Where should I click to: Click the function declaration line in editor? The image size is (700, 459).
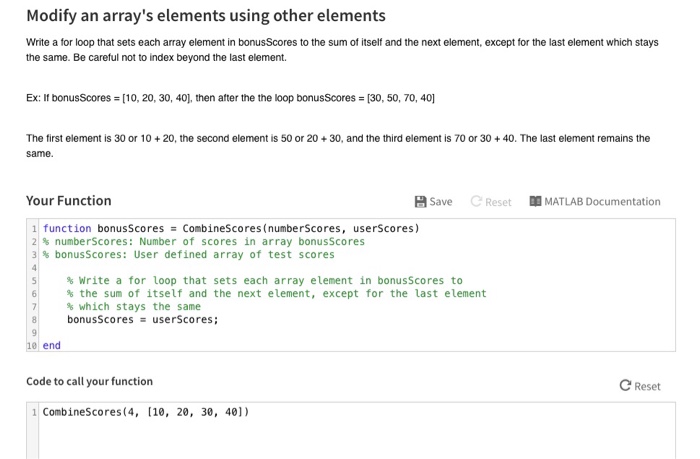coord(231,229)
